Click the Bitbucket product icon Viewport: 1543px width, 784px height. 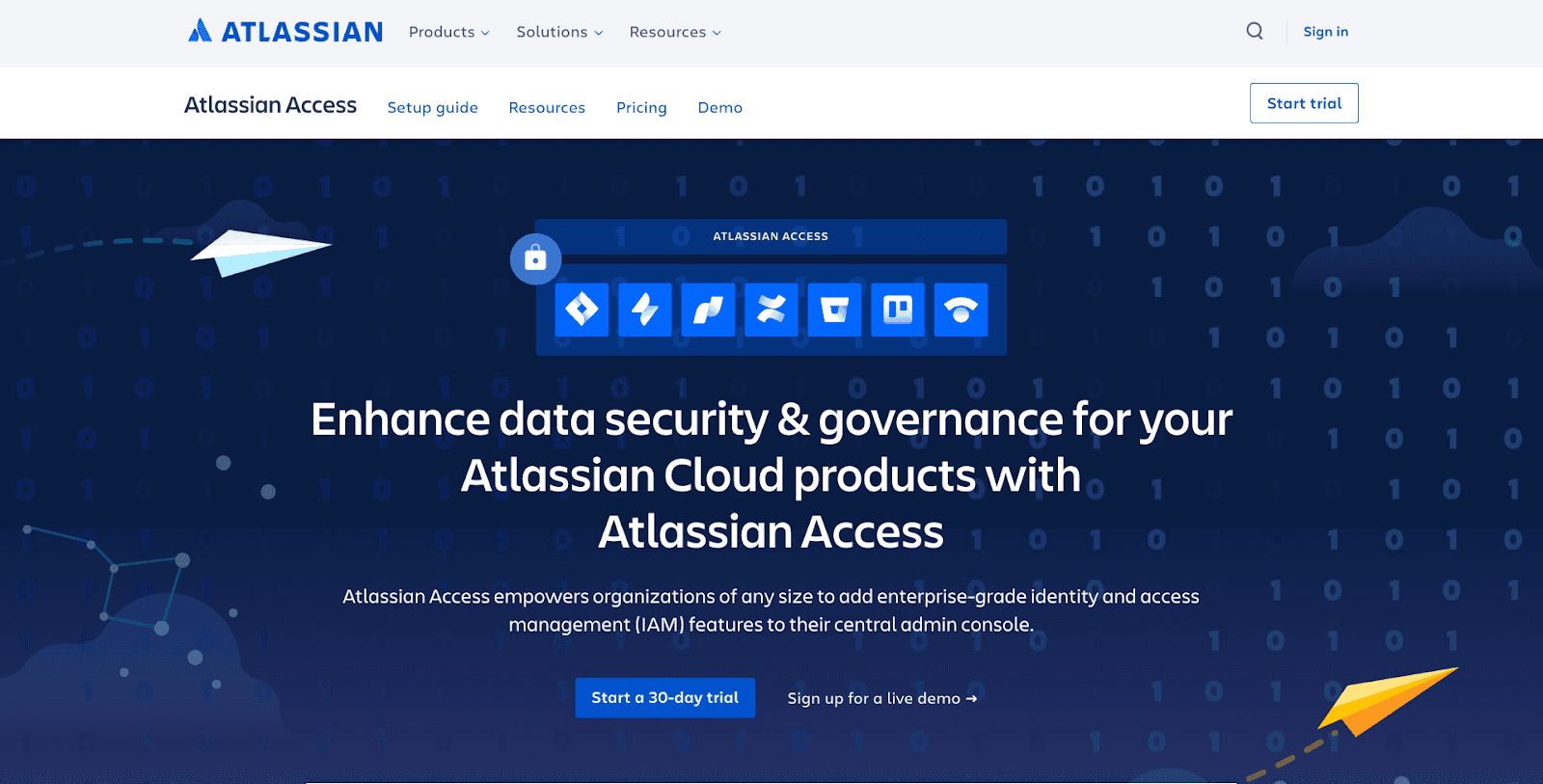coord(834,310)
